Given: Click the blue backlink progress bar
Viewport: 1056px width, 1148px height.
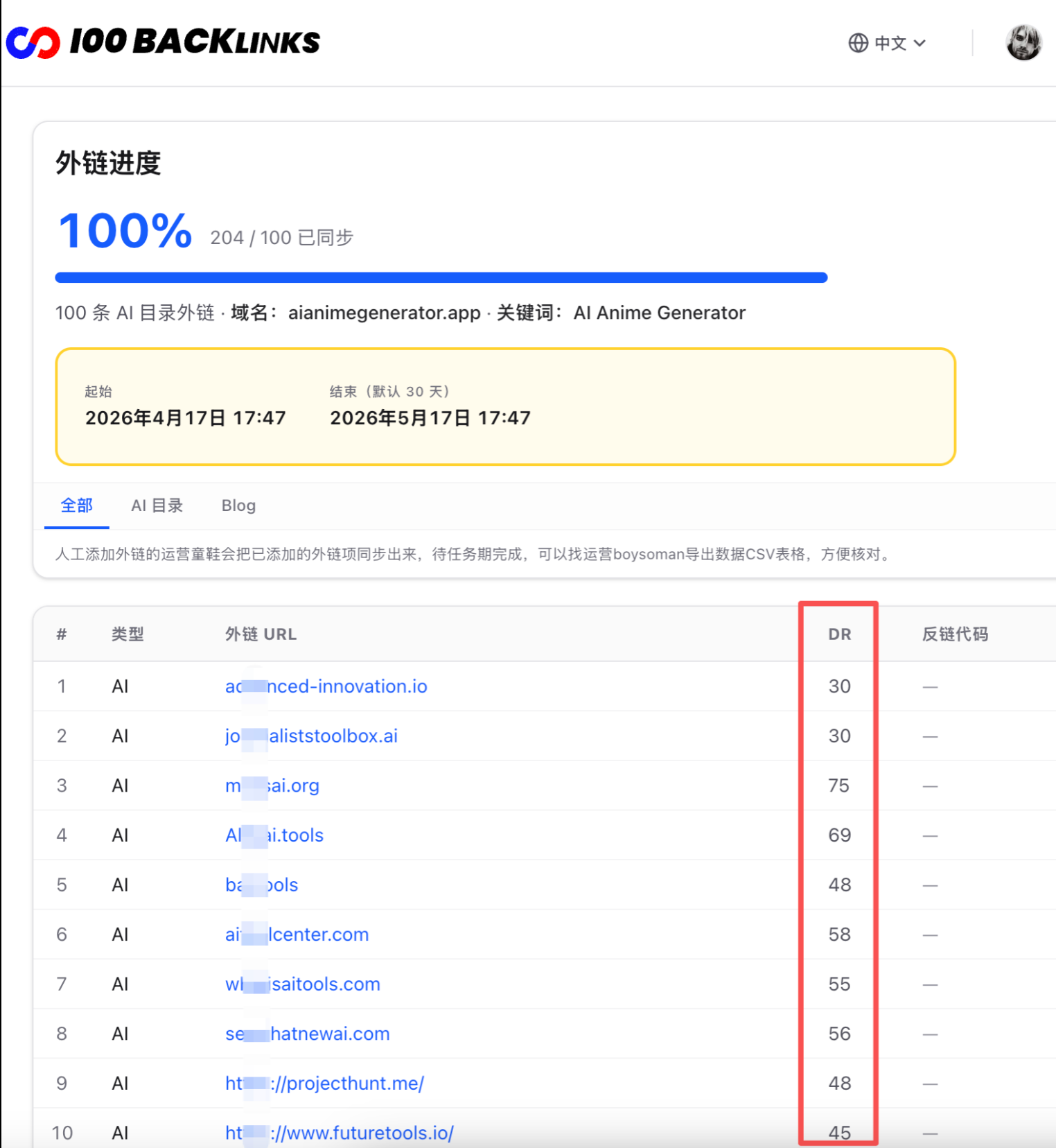Looking at the screenshot, I should (441, 277).
